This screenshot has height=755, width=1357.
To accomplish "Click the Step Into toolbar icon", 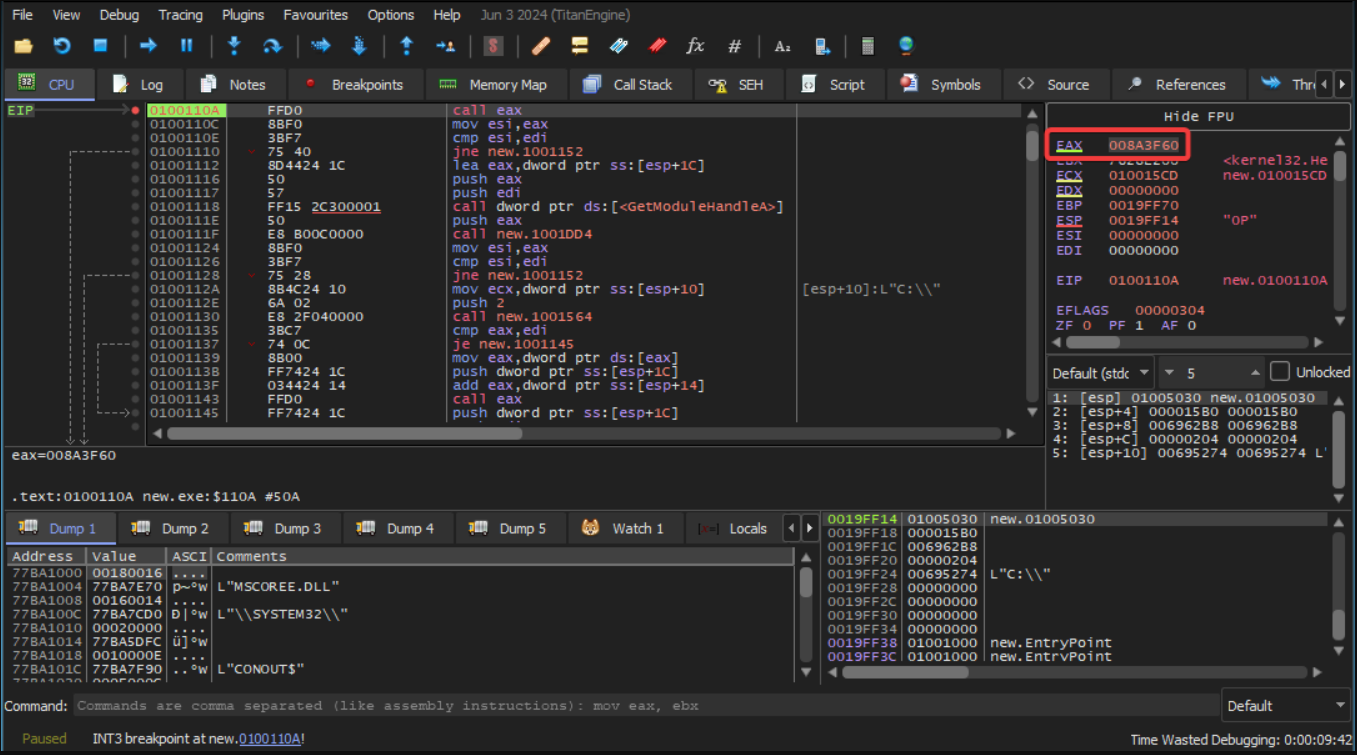I will coord(234,46).
